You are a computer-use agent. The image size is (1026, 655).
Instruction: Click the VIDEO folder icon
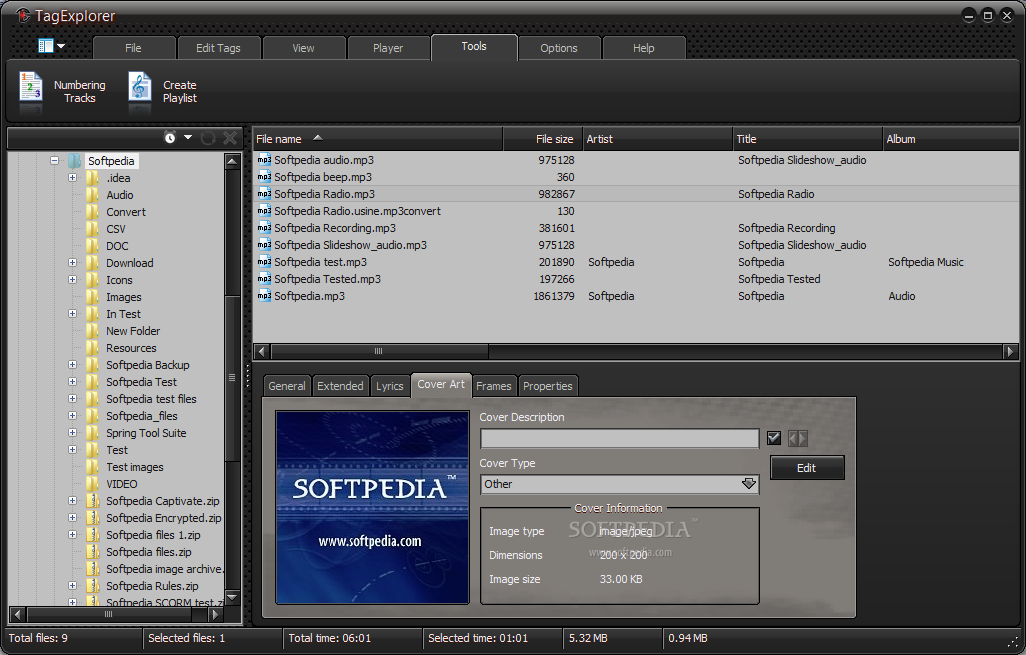pyautogui.click(x=93, y=484)
